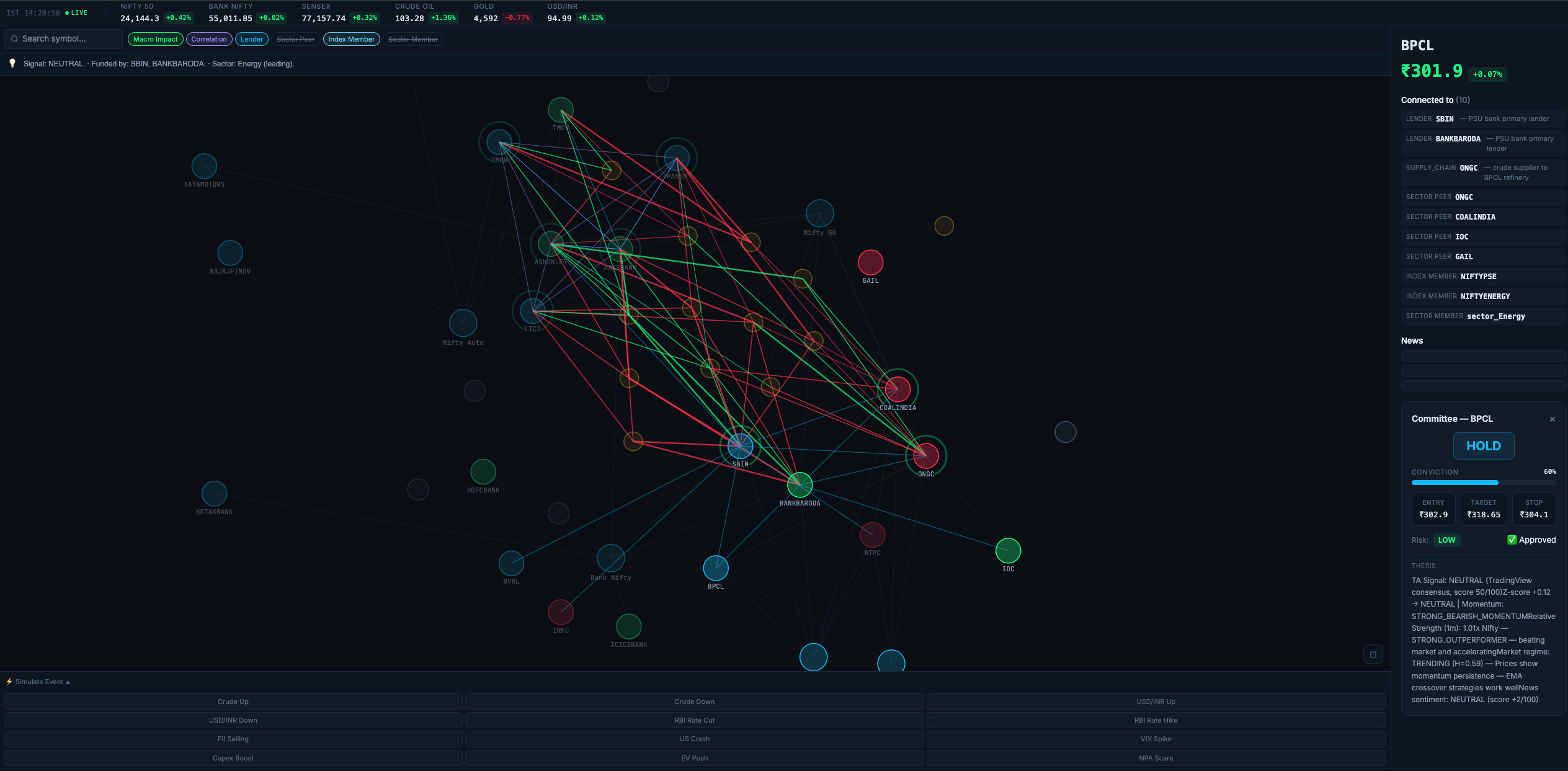Click the conviction progress bar

(1484, 482)
